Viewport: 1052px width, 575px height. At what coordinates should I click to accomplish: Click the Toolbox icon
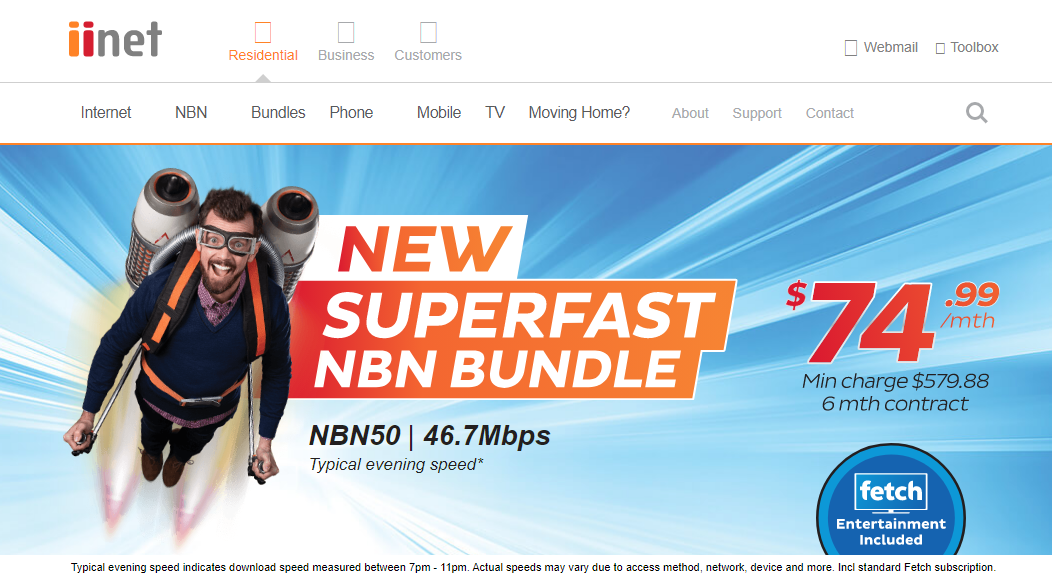coord(940,48)
